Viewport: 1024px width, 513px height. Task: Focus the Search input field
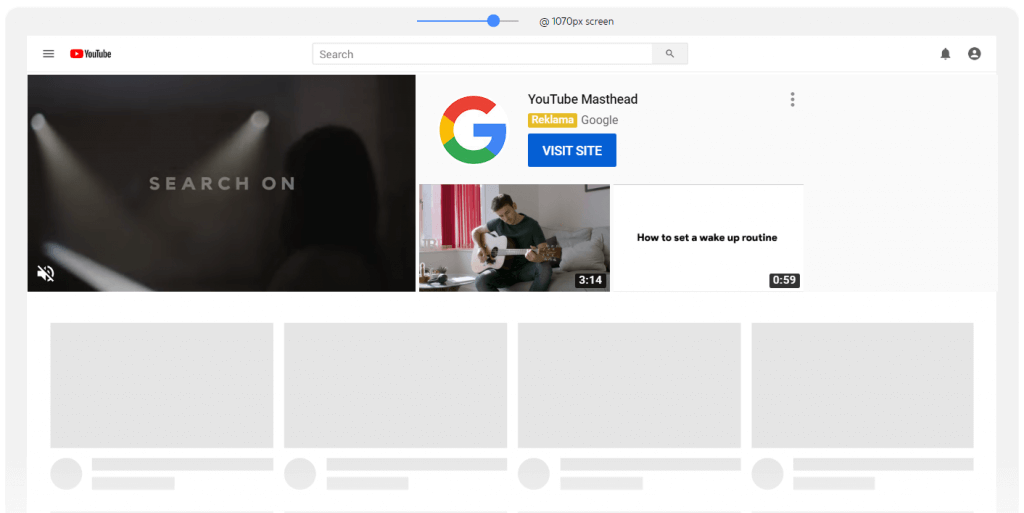482,54
